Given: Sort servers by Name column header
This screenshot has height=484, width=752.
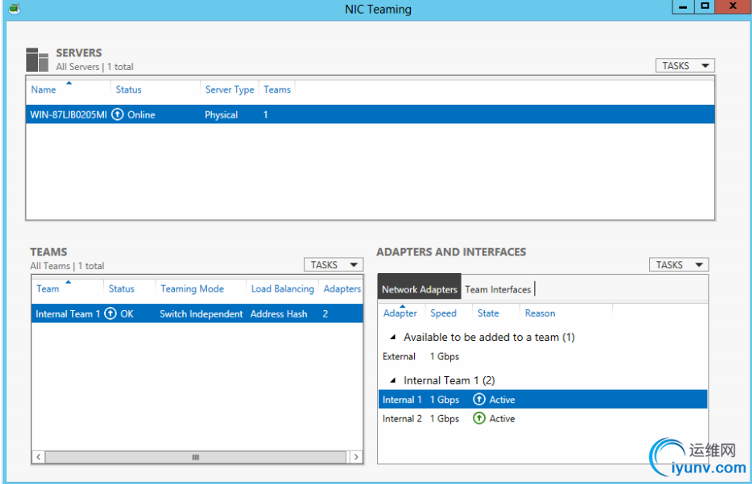Looking at the screenshot, I should [x=44, y=90].
